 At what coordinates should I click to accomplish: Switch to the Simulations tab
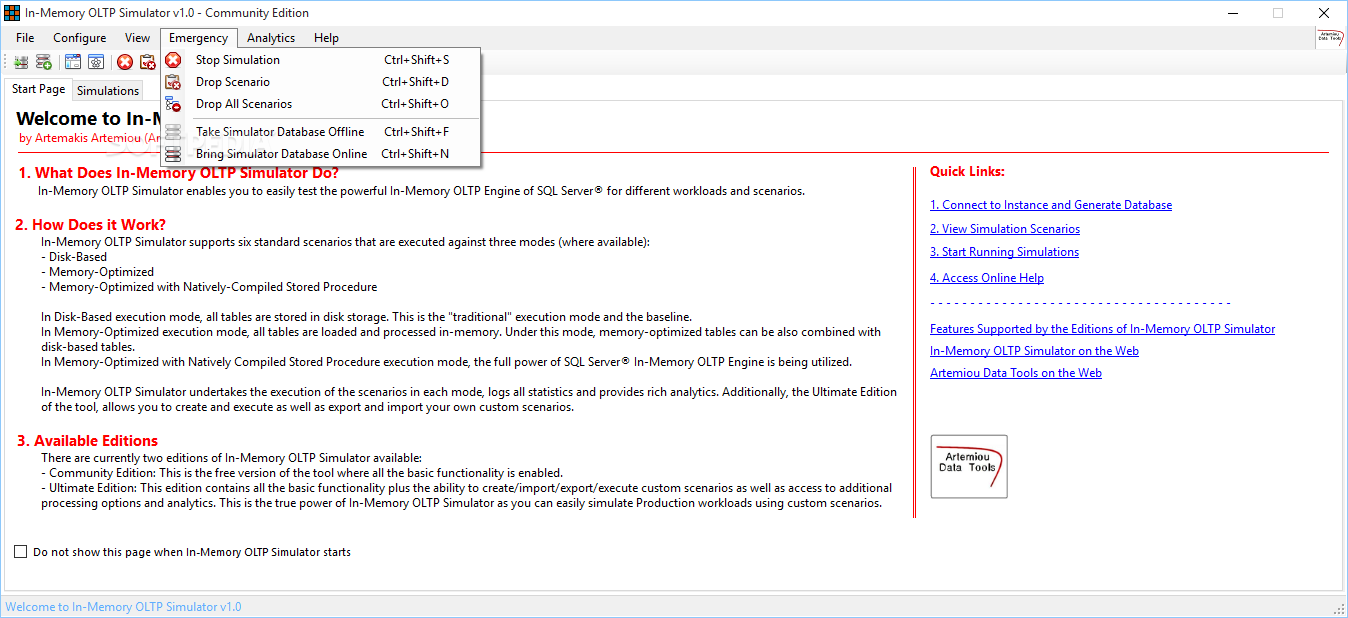108,91
